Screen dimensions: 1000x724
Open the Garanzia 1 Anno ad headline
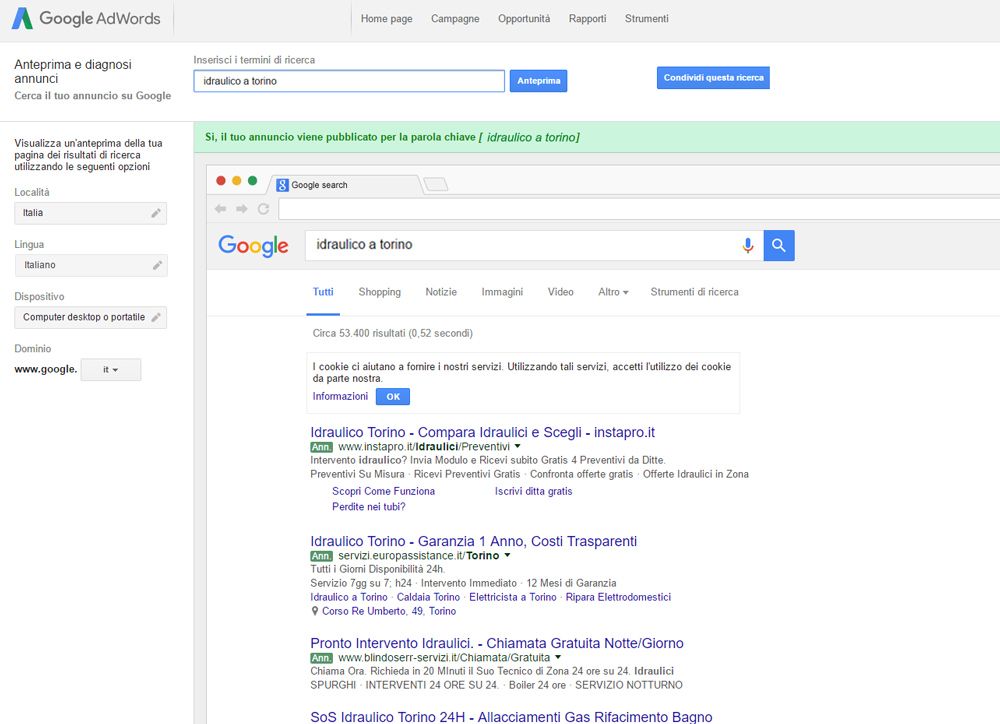click(474, 542)
